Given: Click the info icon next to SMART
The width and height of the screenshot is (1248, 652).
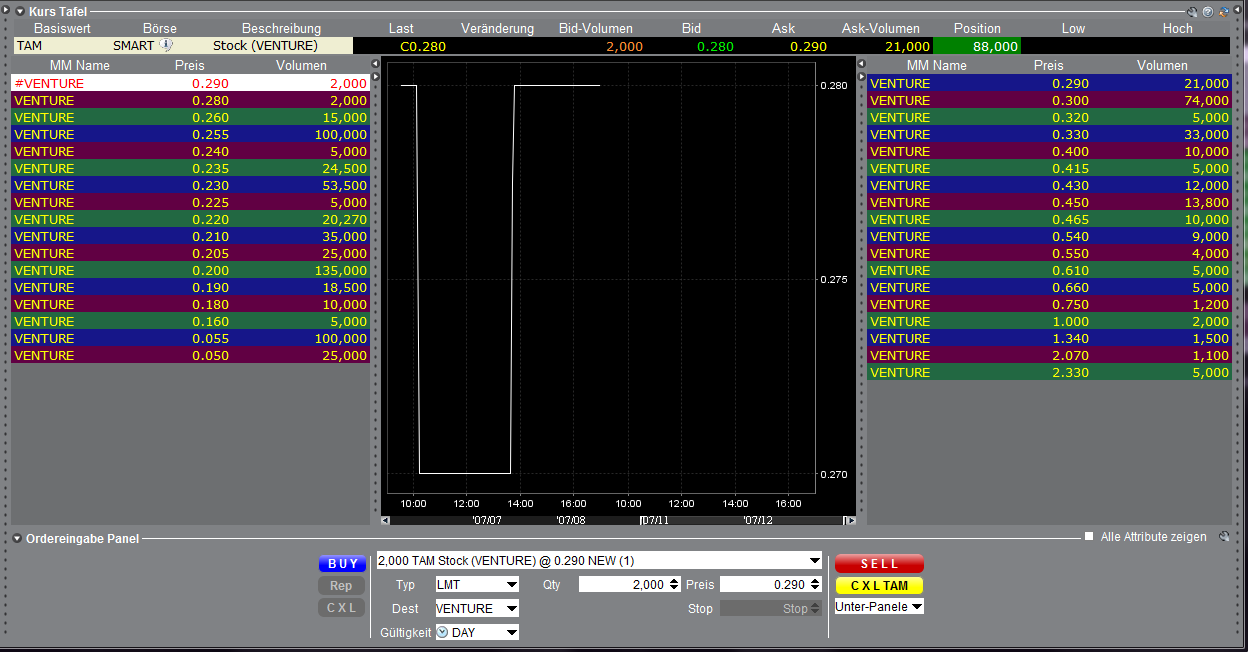Looking at the screenshot, I should pos(166,45).
